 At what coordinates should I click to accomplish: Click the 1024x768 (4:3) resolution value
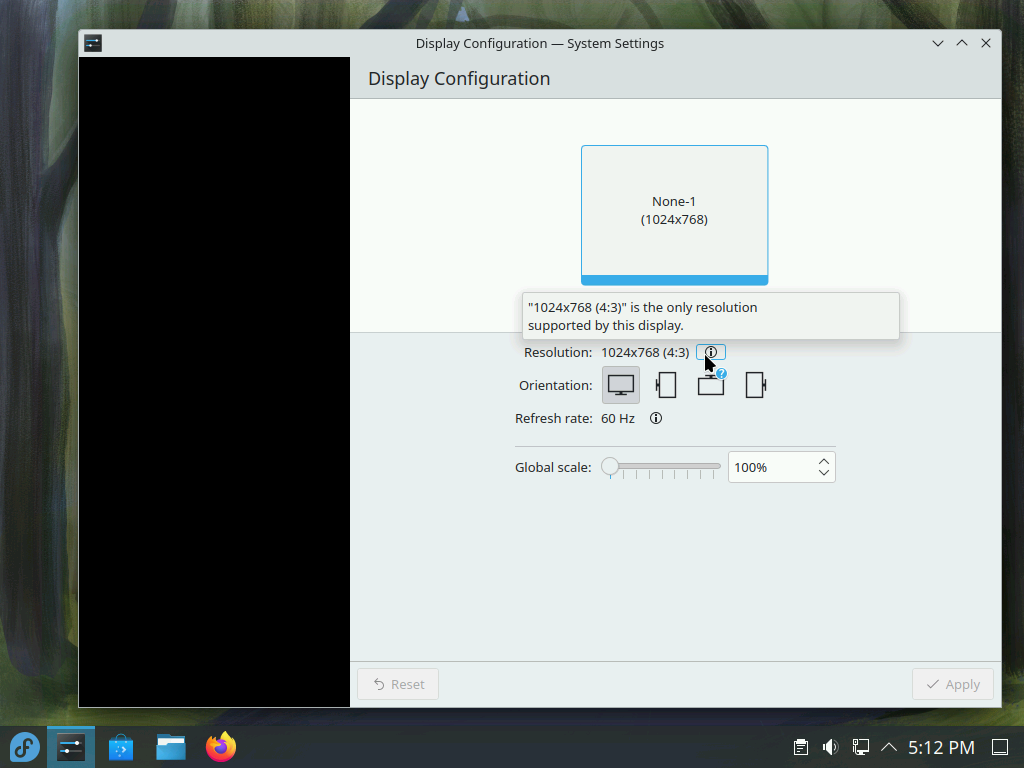coord(645,353)
